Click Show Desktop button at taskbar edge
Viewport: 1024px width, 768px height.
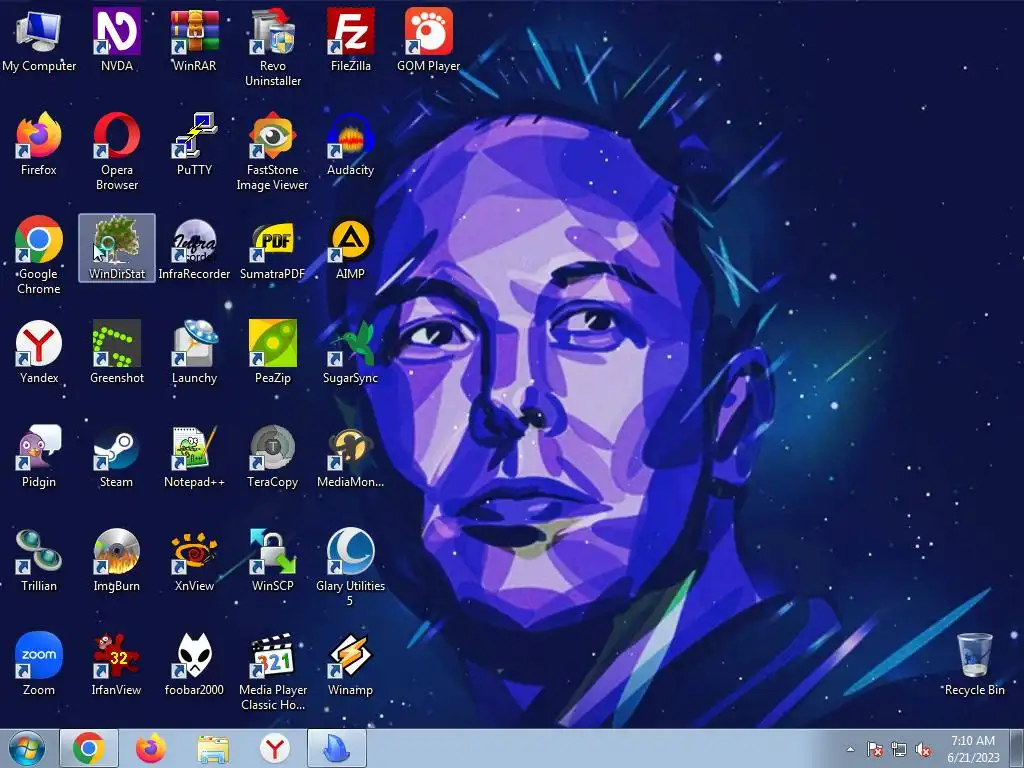(1017, 748)
